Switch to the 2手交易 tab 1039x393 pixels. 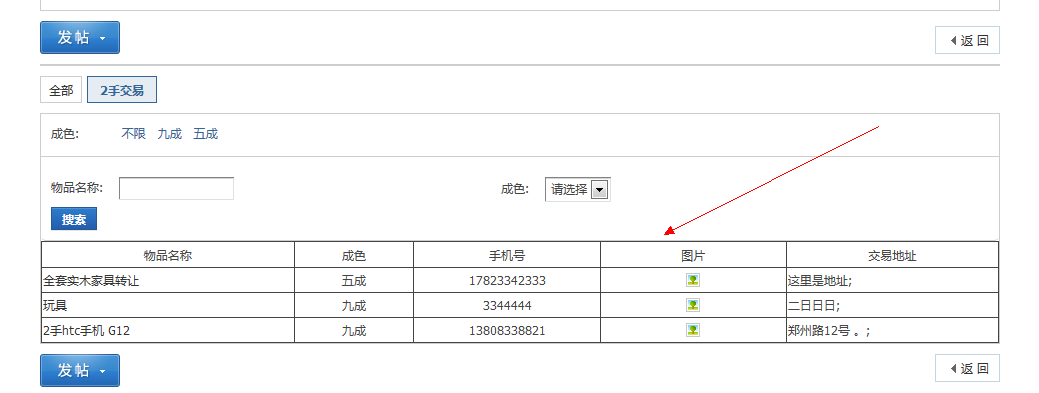coord(122,90)
